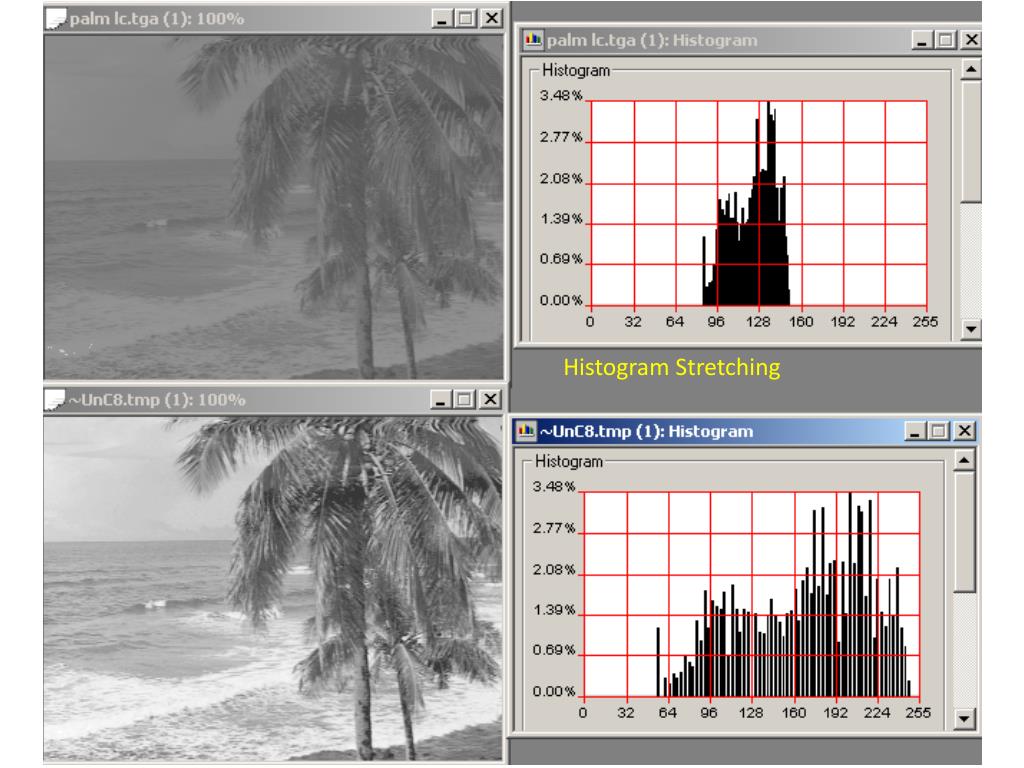
Task: Click scroll-up arrow in palm lc.tga Histogram window
Action: [971, 69]
